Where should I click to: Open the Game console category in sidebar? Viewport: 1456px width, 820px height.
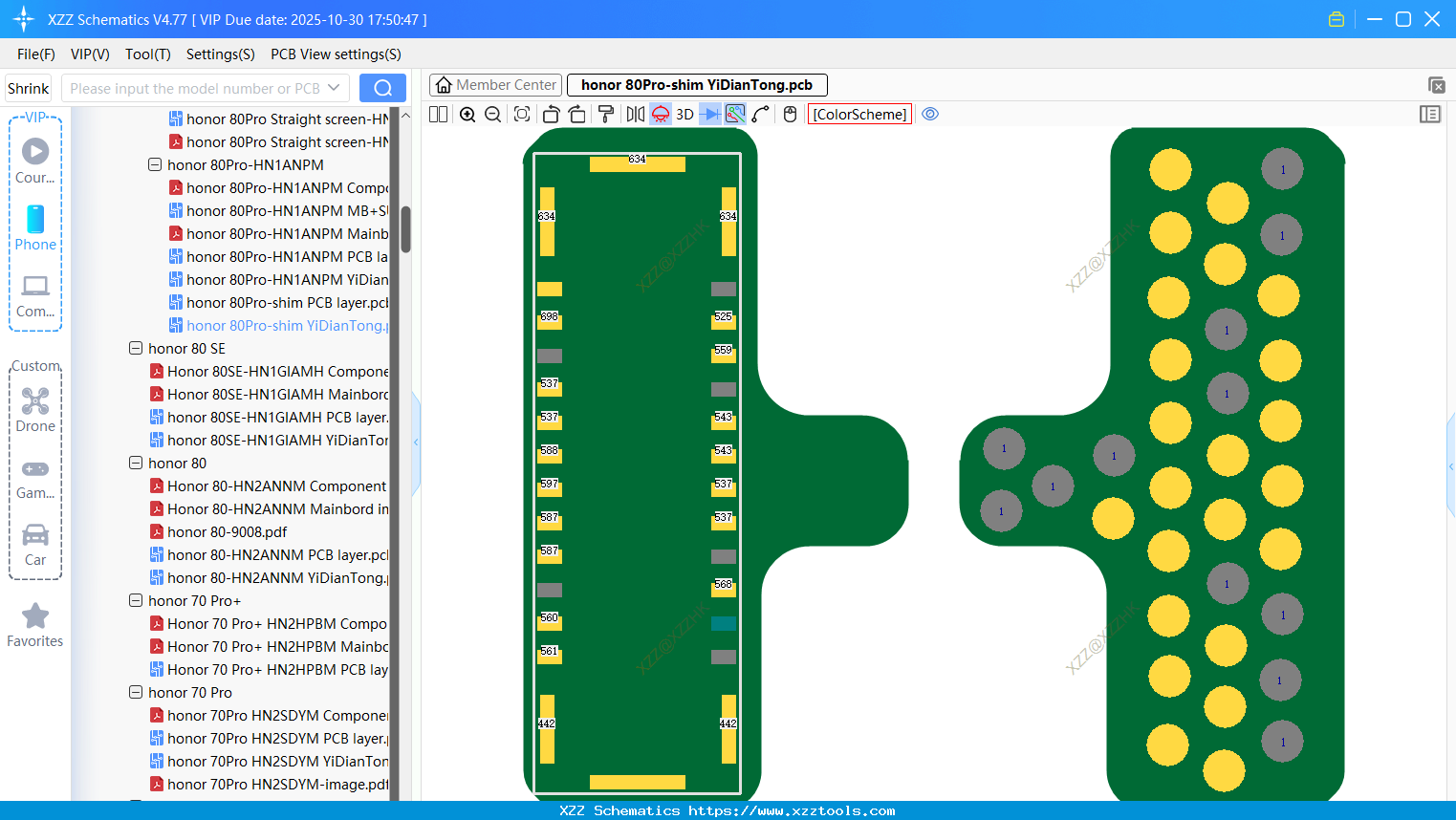(35, 478)
